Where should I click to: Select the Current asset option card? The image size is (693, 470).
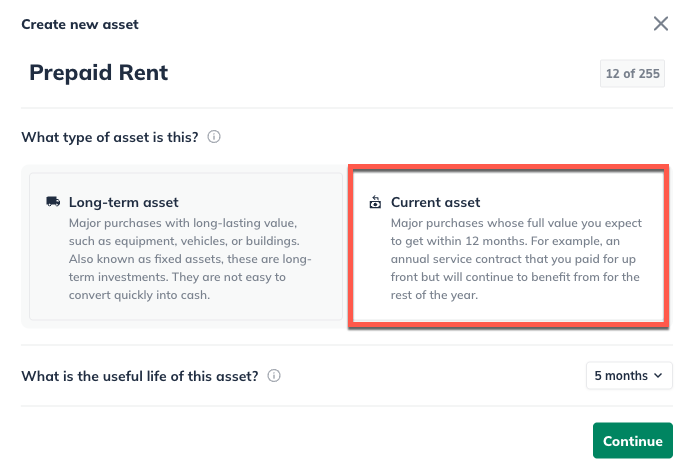click(508, 247)
